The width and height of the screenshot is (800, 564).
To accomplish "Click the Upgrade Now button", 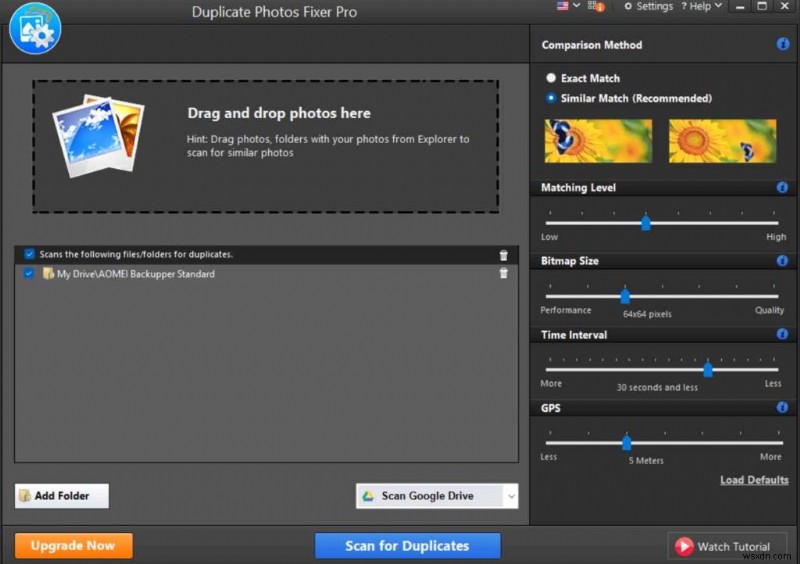I will click(x=73, y=546).
